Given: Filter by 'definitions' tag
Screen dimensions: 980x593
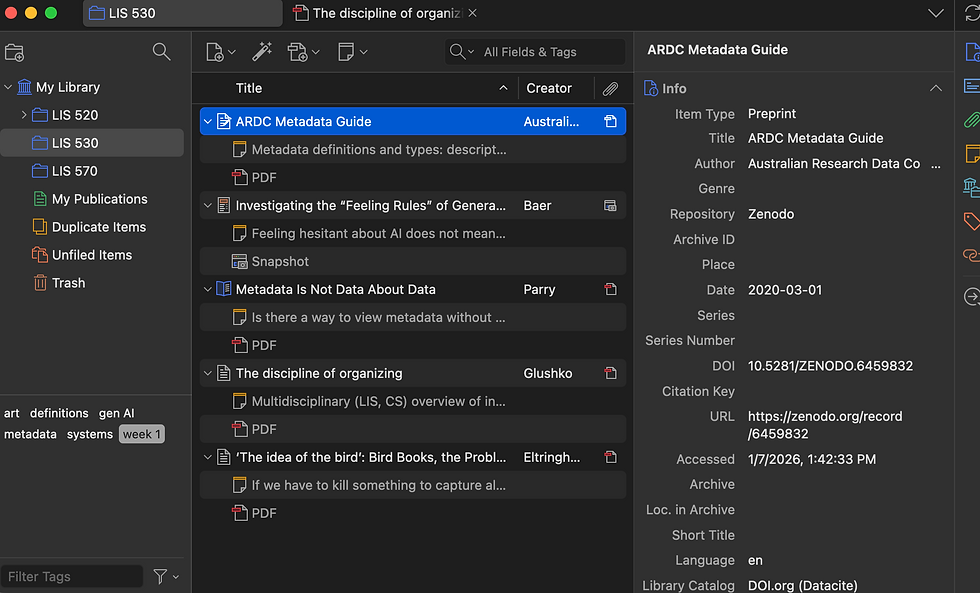Looking at the screenshot, I should (x=59, y=413).
